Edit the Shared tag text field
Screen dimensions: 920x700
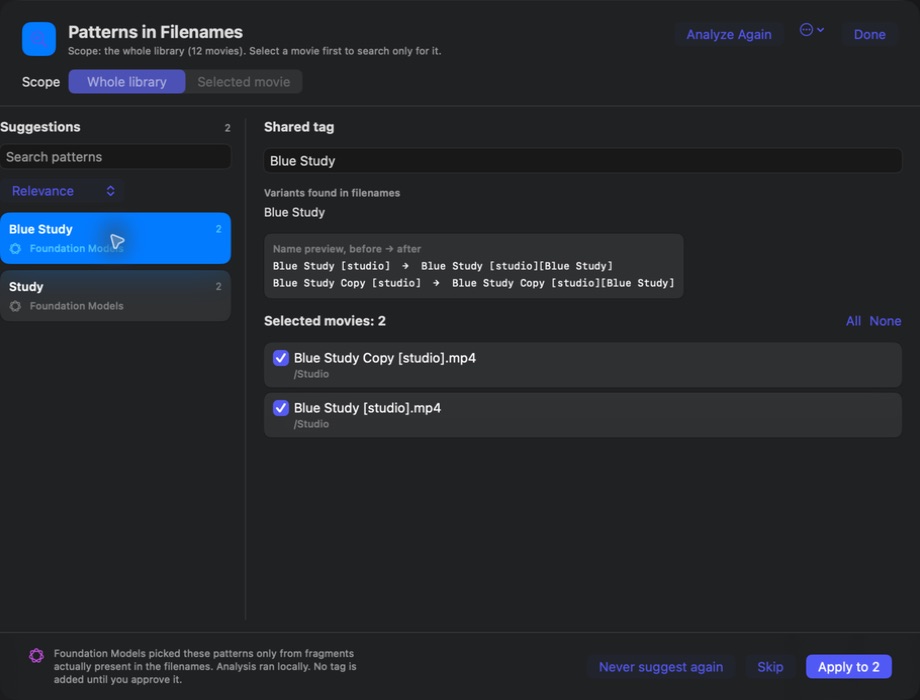[x=583, y=161]
